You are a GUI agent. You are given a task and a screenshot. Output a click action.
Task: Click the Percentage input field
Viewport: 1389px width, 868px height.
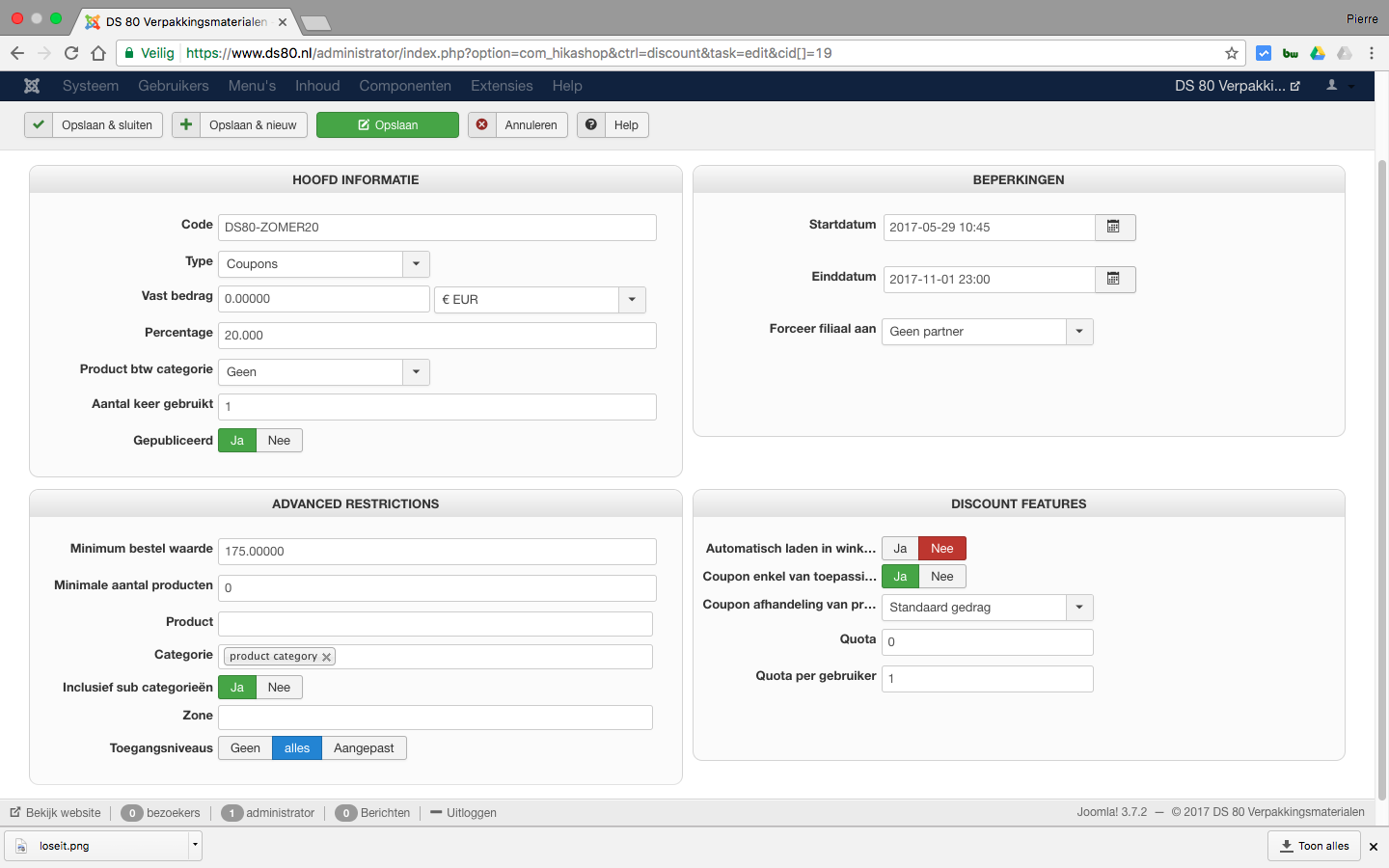coord(437,336)
